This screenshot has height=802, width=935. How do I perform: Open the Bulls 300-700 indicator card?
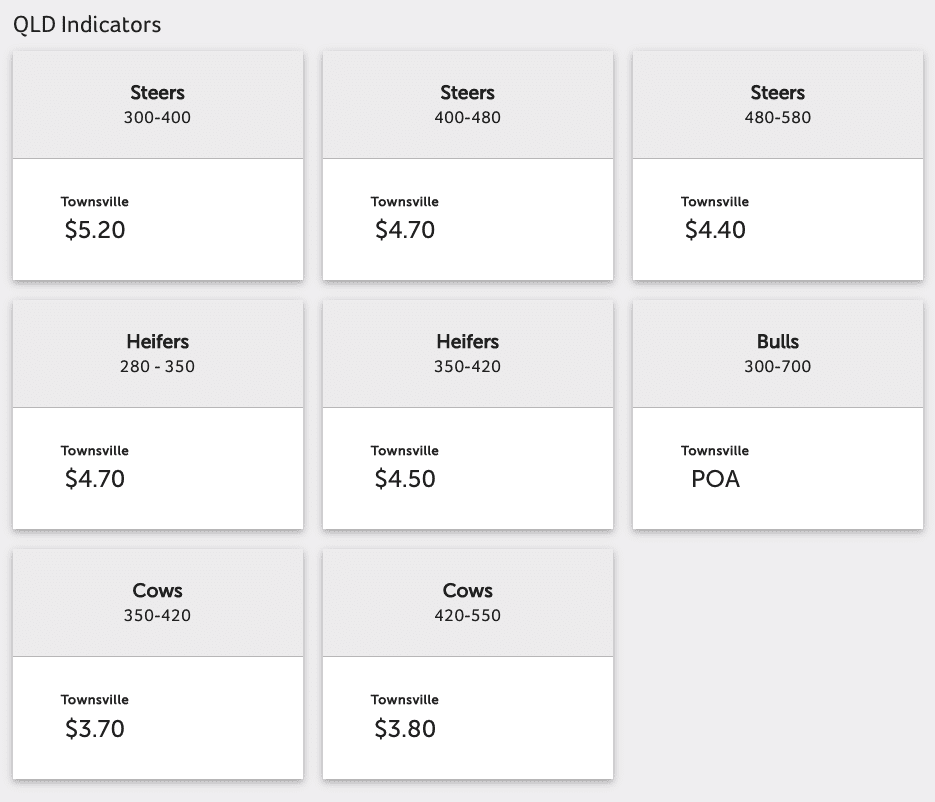point(778,414)
